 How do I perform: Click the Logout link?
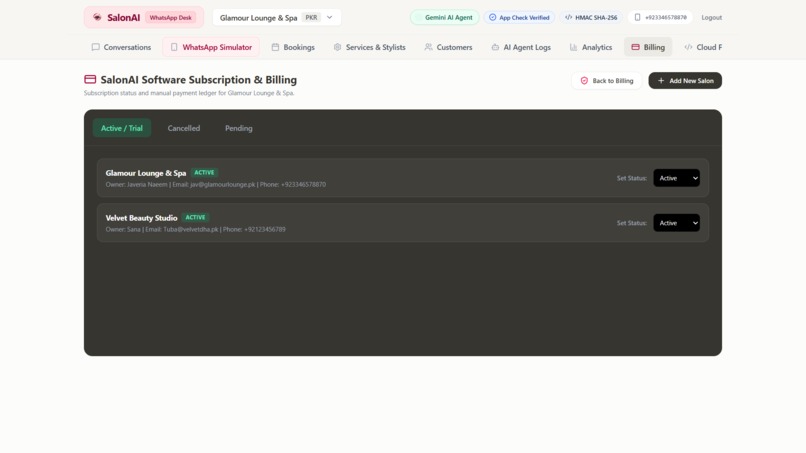click(x=711, y=17)
